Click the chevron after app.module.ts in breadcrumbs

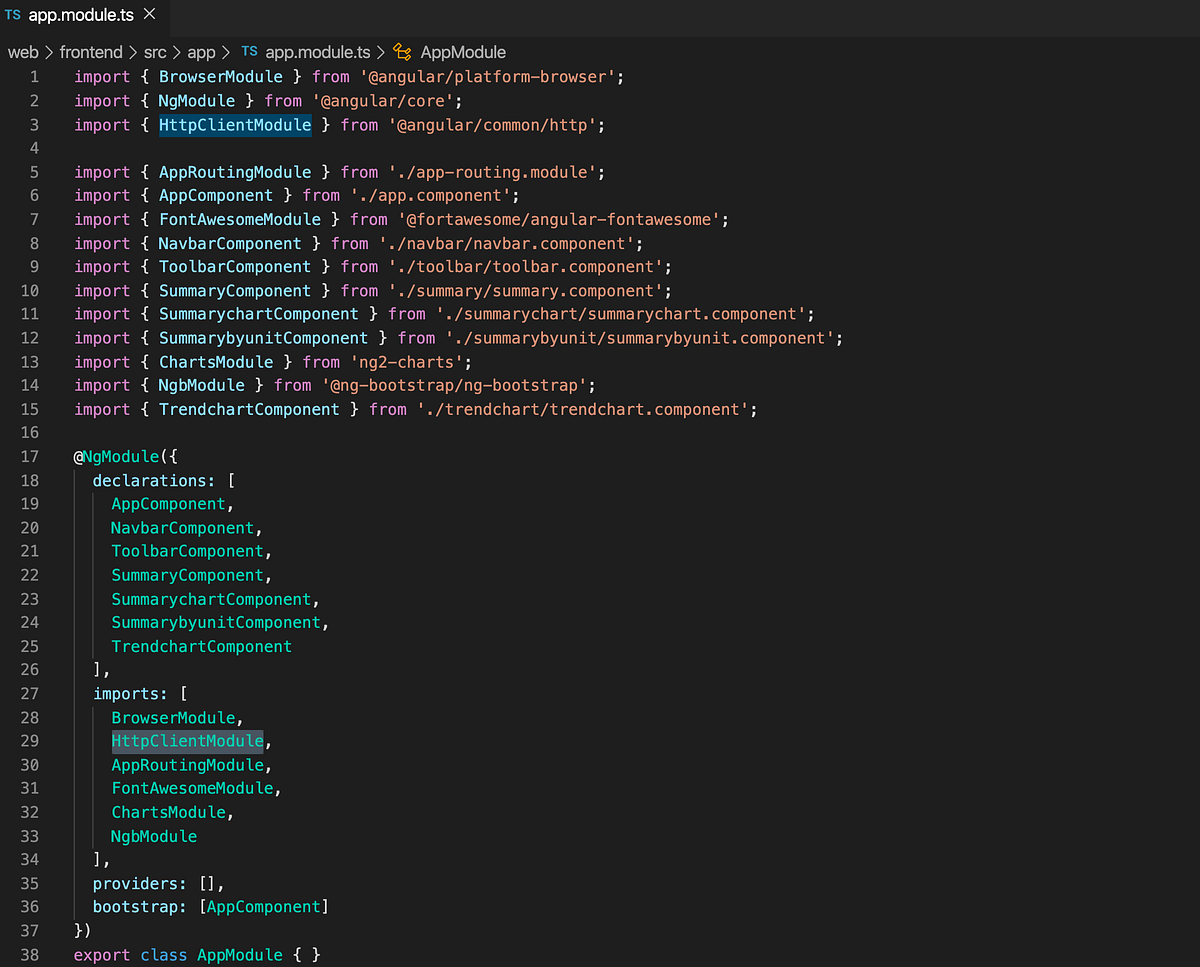pyautogui.click(x=381, y=51)
